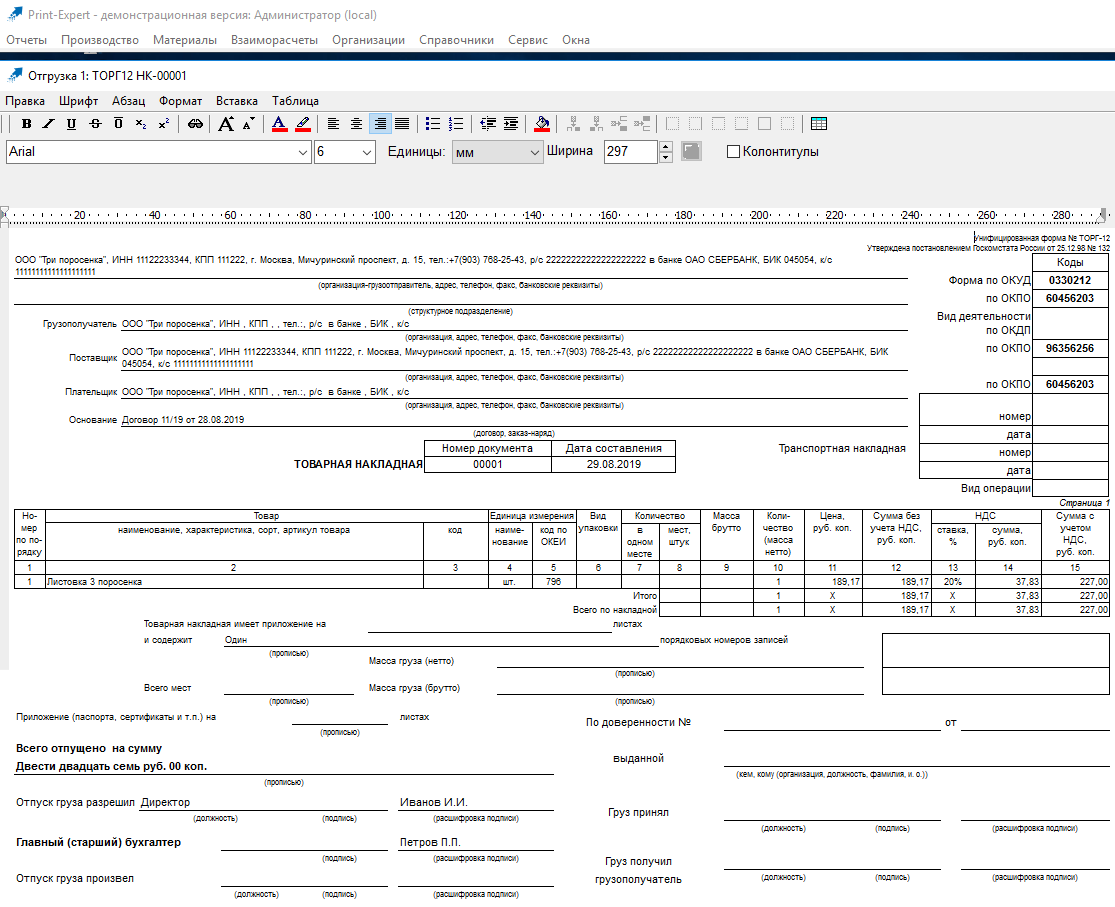Click the document number cell 00001

[488, 465]
